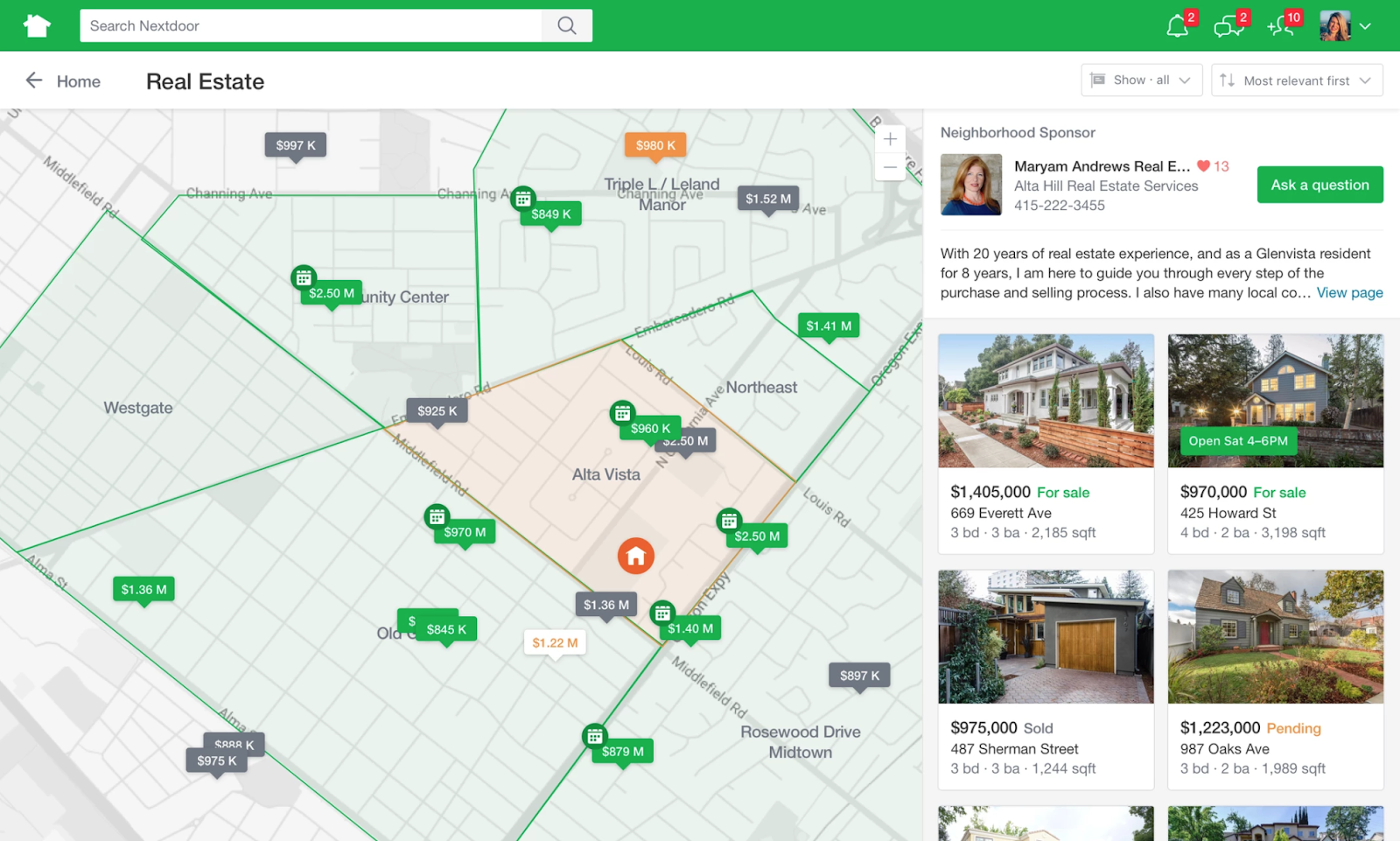Click the magnifier search icon
Viewport: 1400px width, 841px height.
(567, 25)
